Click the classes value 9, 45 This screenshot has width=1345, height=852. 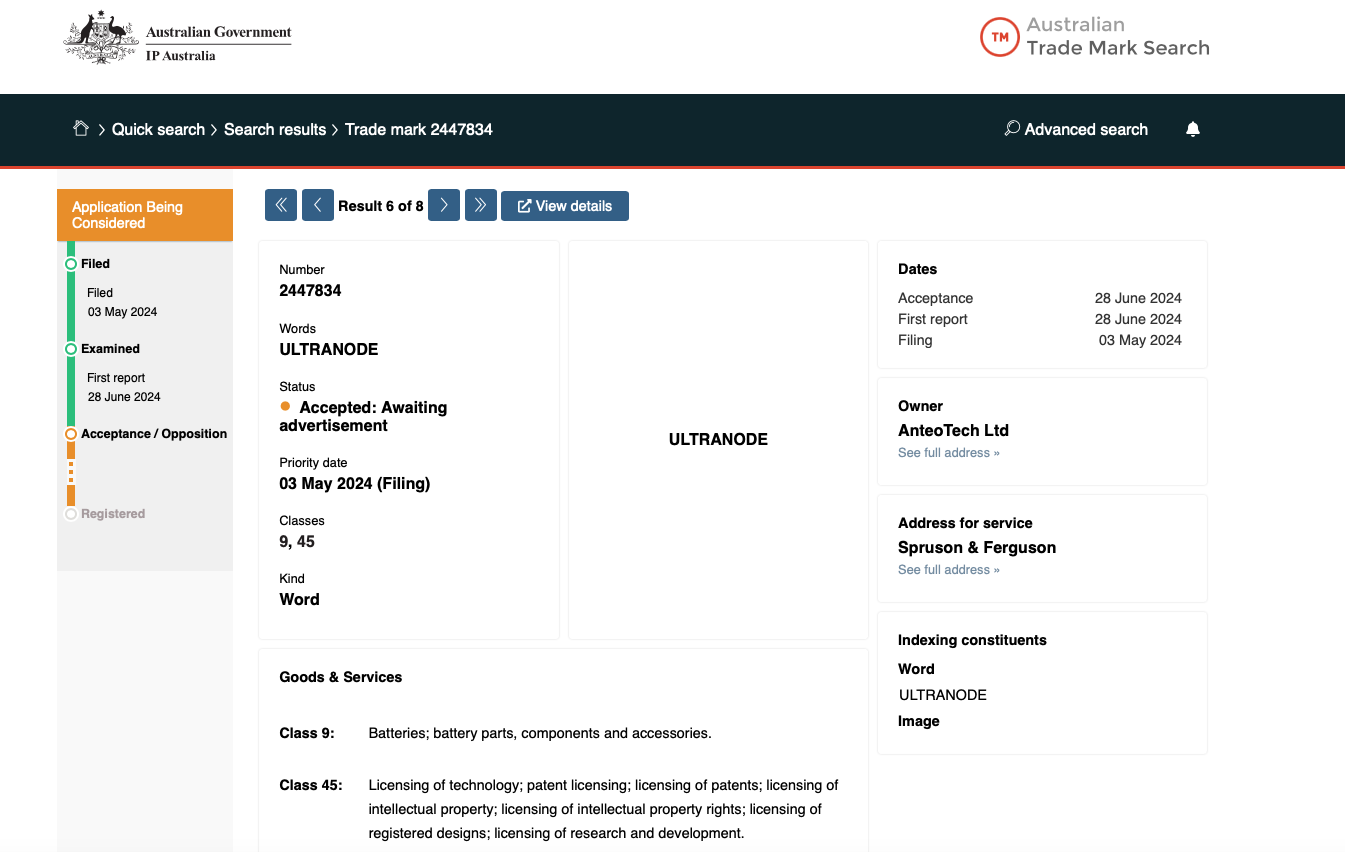[x=297, y=542]
